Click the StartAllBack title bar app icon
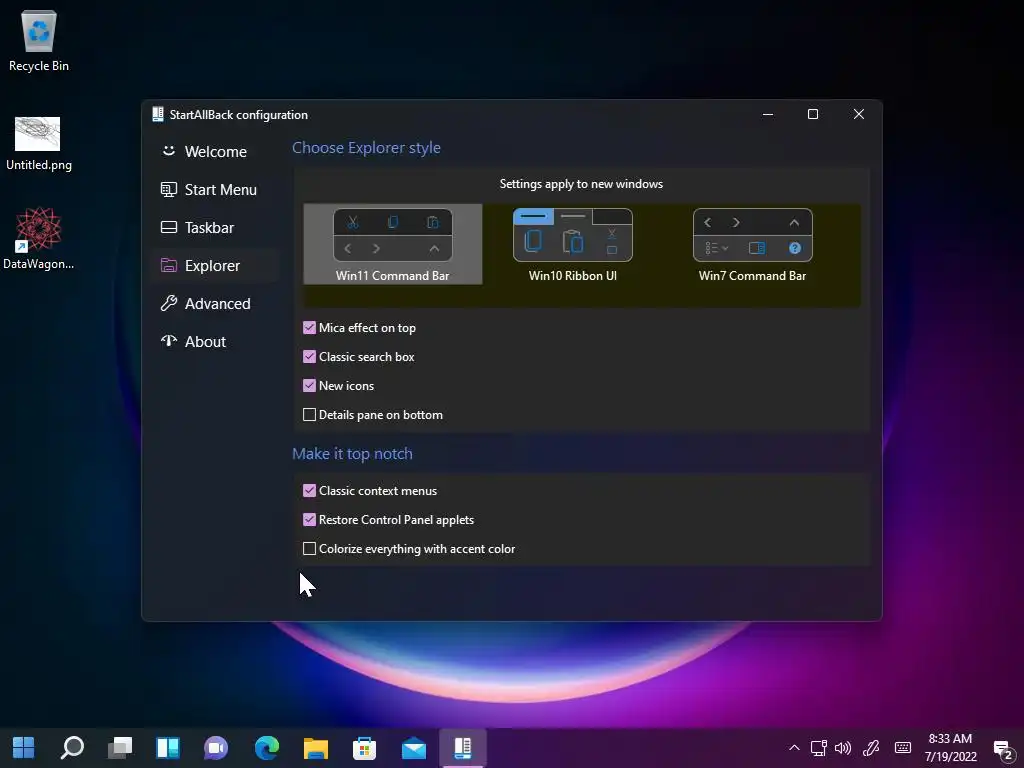The height and width of the screenshot is (768, 1024). (157, 114)
